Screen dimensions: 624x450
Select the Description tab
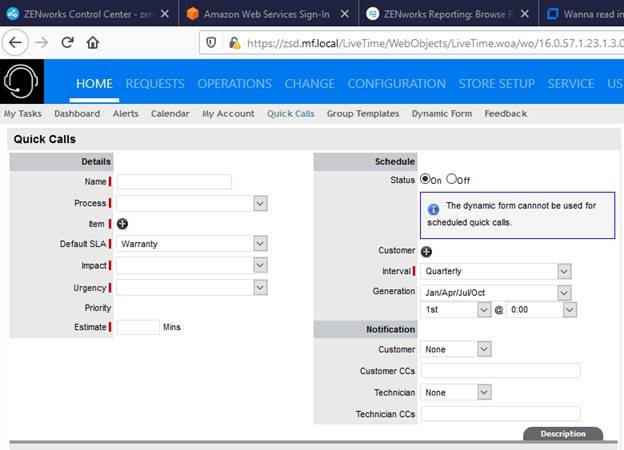(563, 434)
